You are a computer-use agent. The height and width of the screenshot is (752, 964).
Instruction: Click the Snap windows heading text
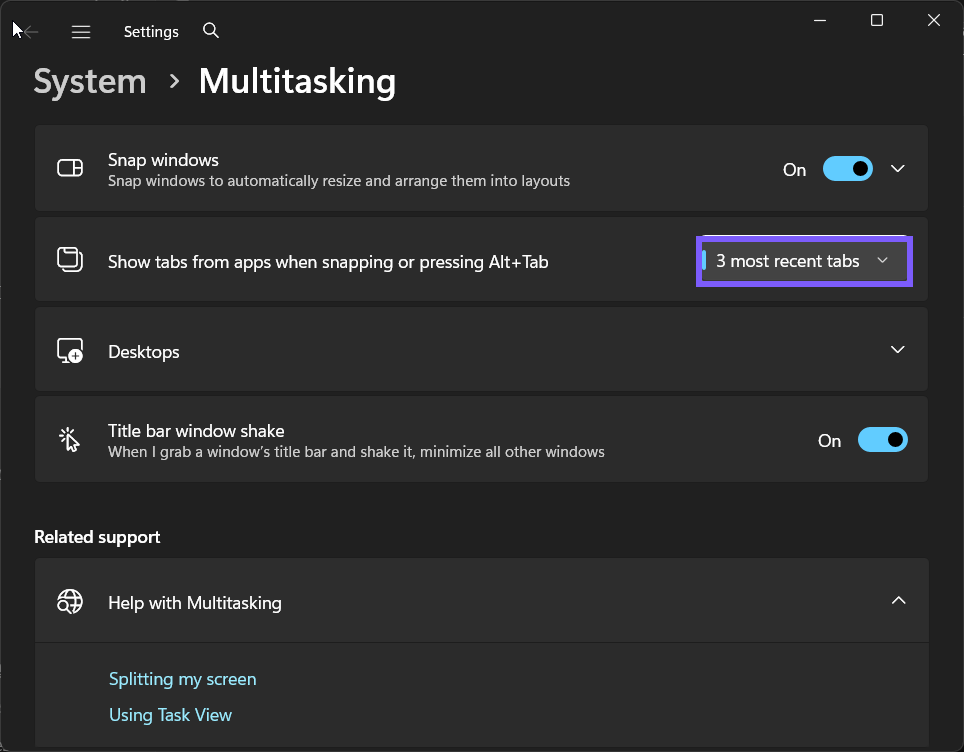[164, 160]
